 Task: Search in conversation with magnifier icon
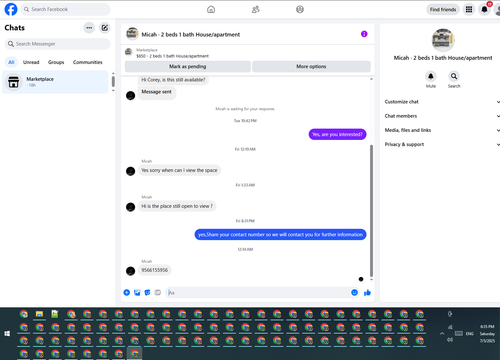(454, 76)
